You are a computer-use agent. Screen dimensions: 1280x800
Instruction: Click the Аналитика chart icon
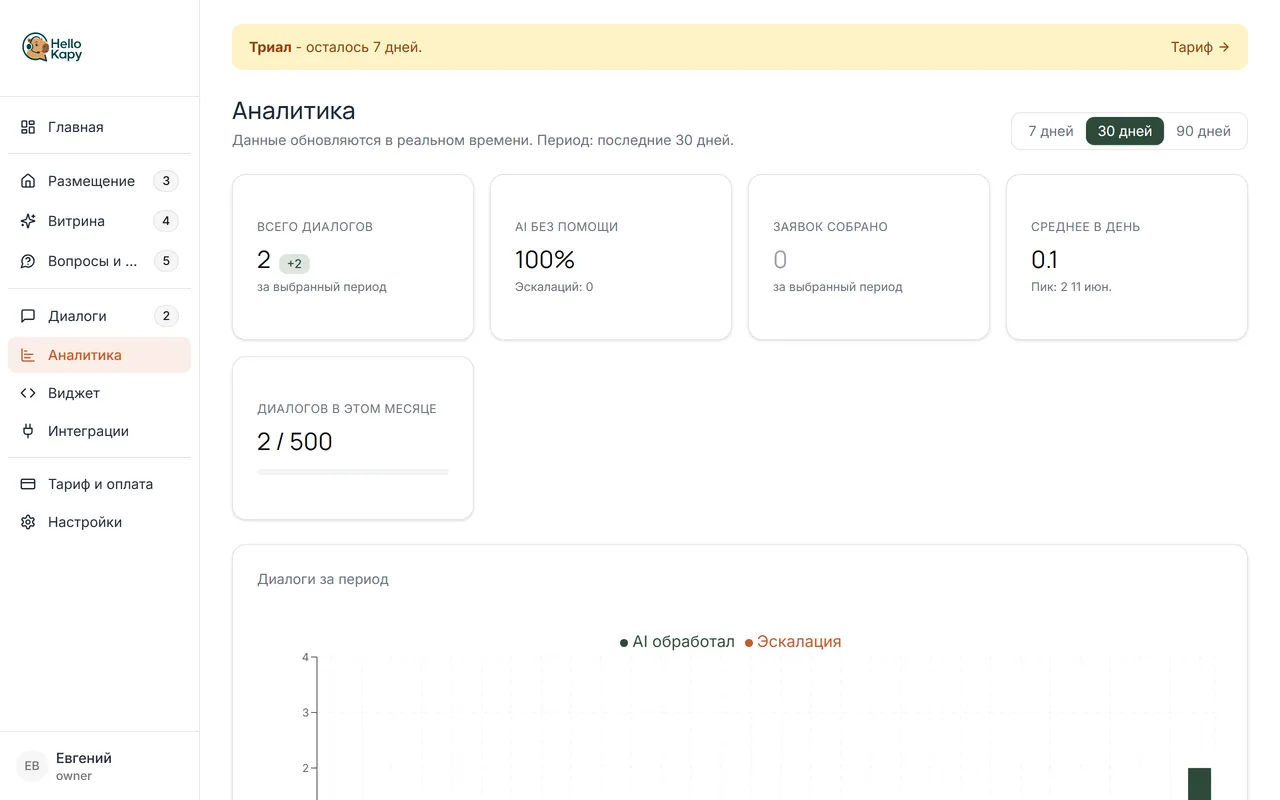pos(28,355)
